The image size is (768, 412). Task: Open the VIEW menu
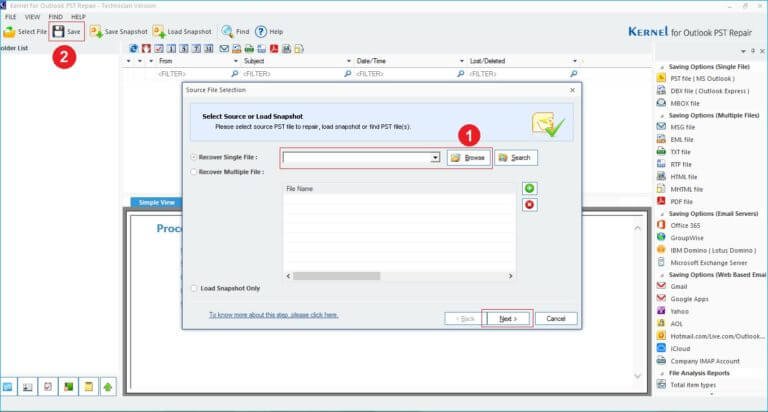click(32, 17)
